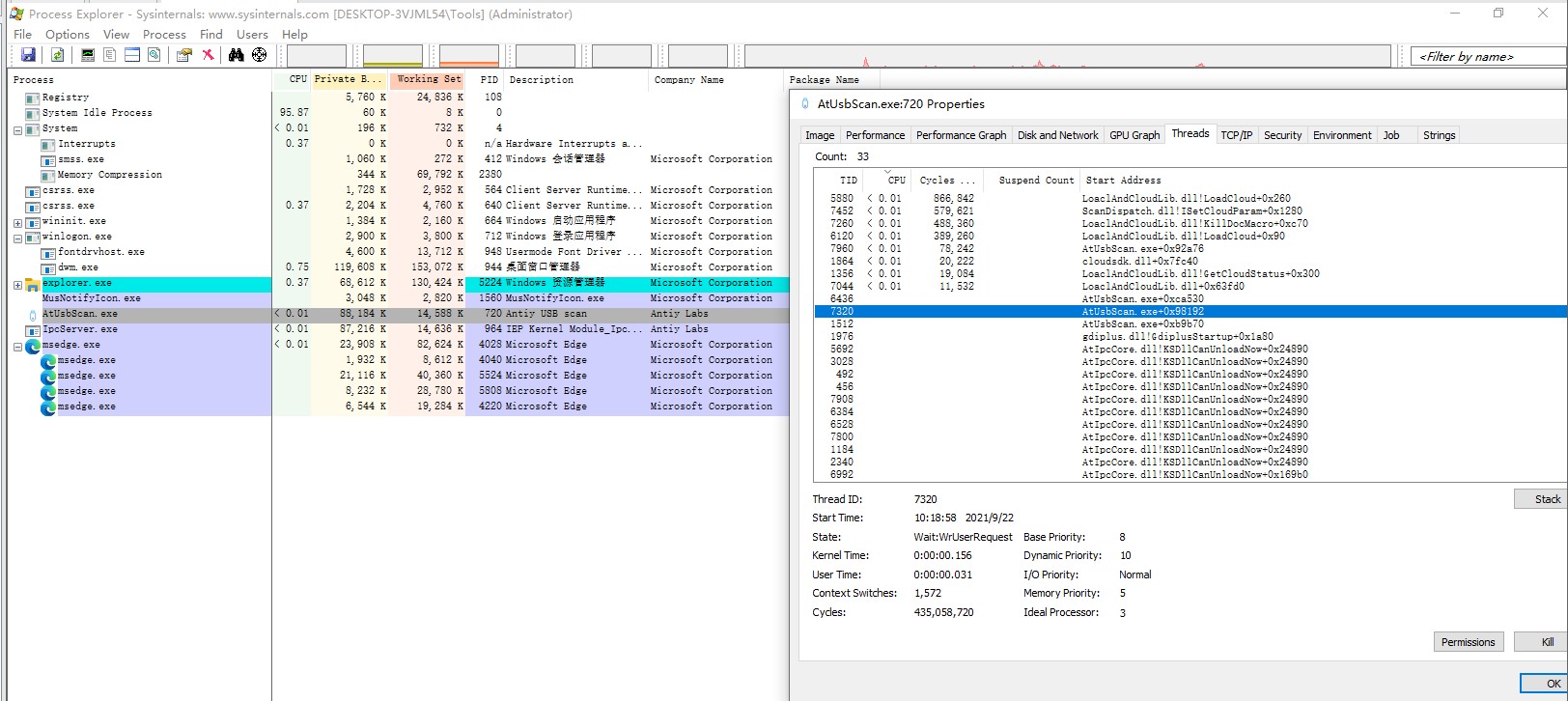Viewport: 1568px width, 701px height.
Task: Click the Permissions button
Action: click(1468, 642)
